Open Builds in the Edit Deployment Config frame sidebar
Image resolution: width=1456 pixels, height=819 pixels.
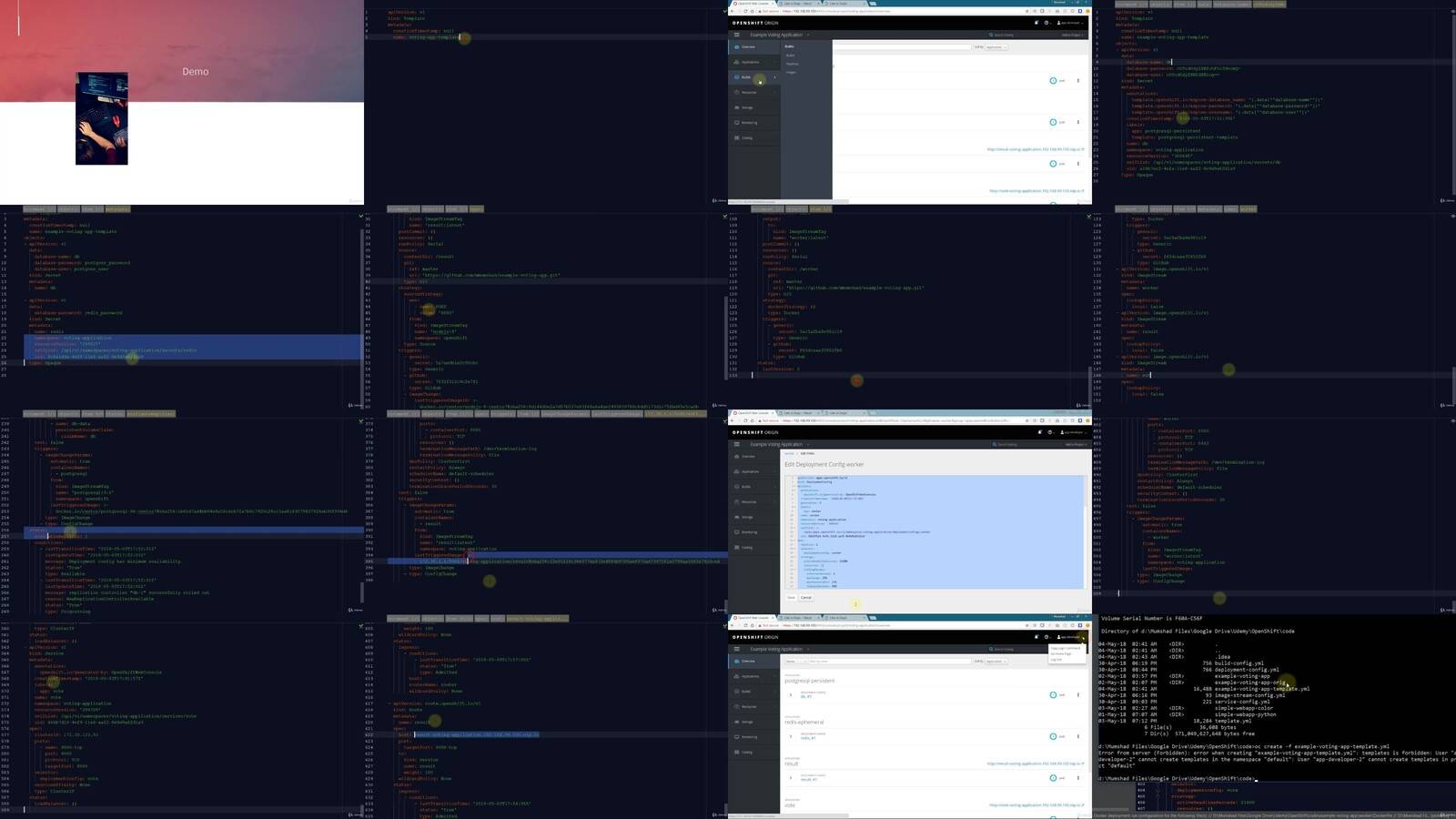pos(753,487)
